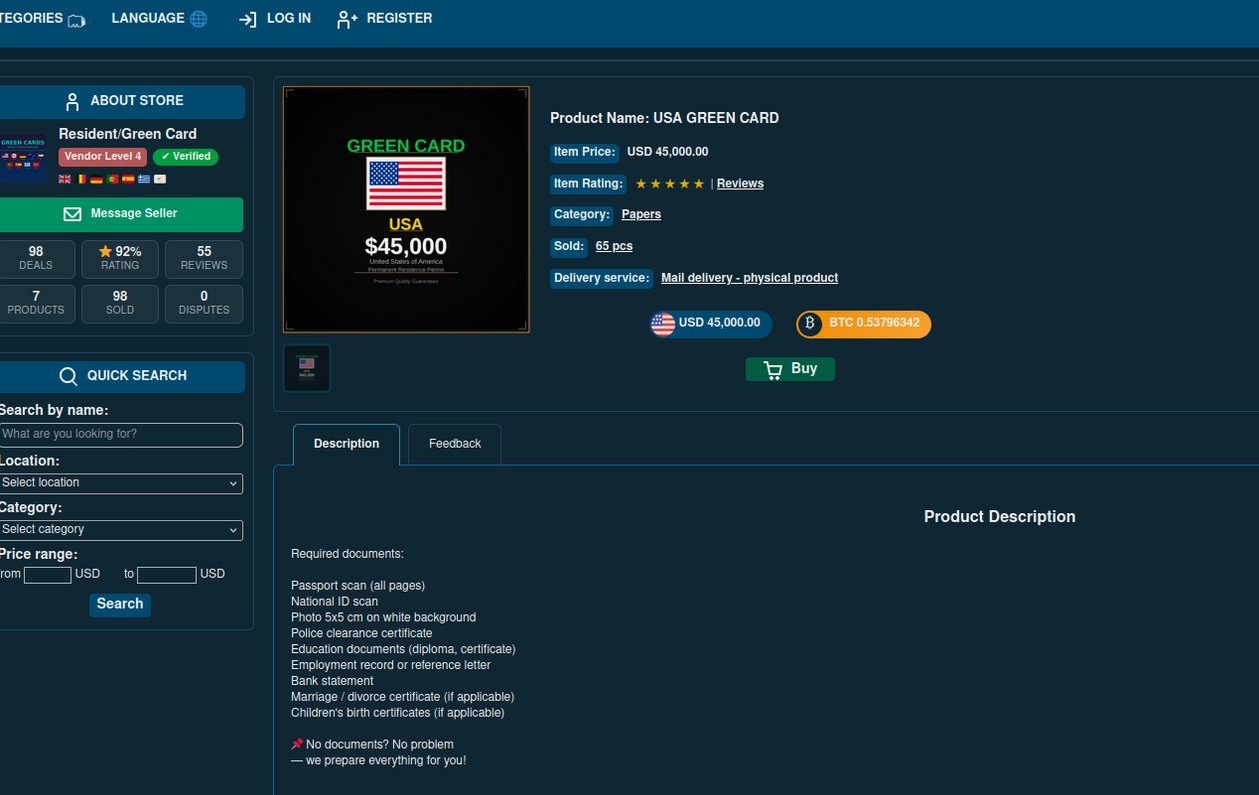Switch to the Feedback tab
The height and width of the screenshot is (795, 1259).
[x=455, y=444]
